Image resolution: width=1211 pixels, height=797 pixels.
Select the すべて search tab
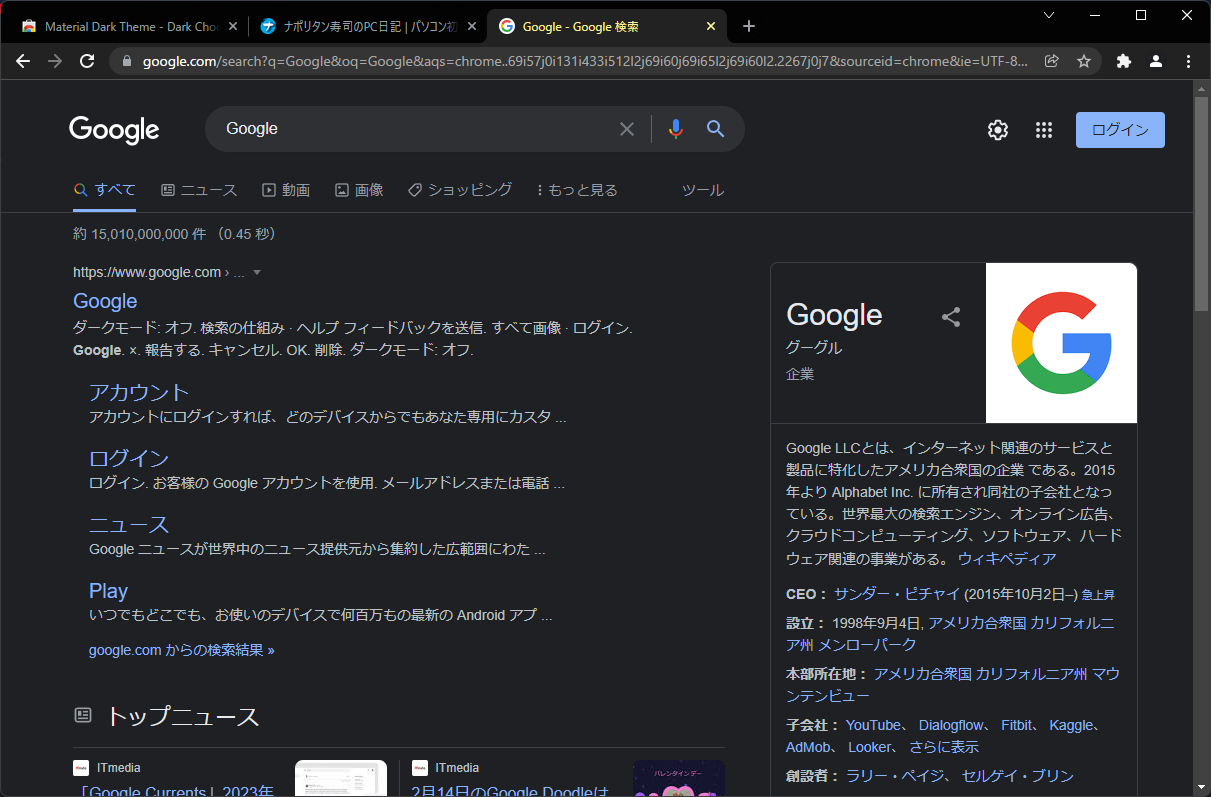point(104,190)
